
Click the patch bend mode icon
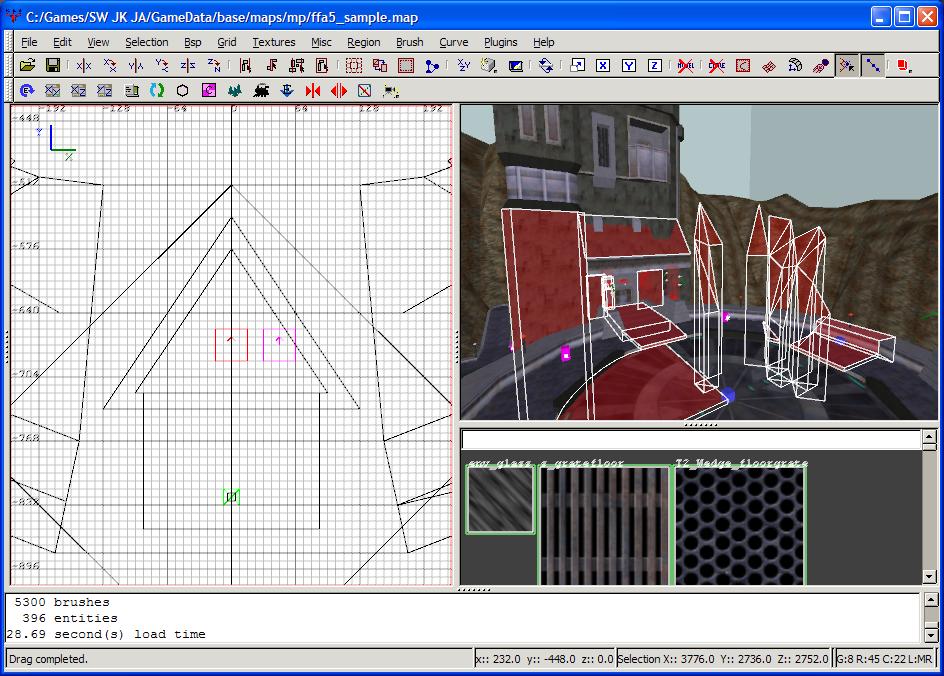795,66
